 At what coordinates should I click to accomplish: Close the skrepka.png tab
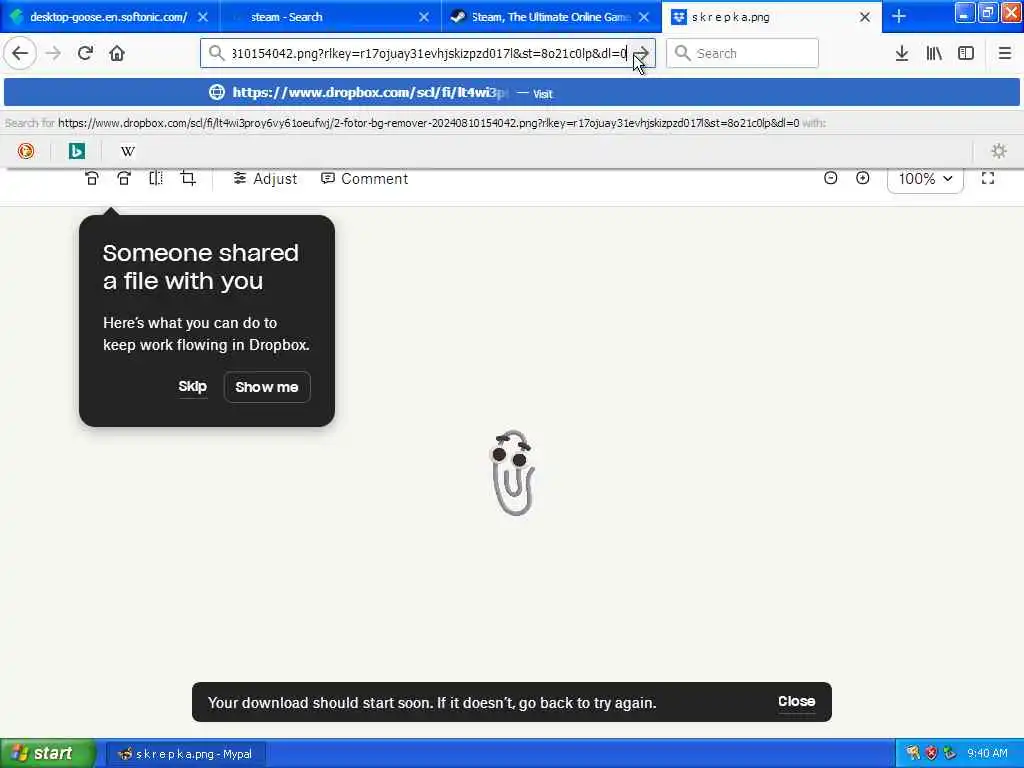[x=865, y=17]
